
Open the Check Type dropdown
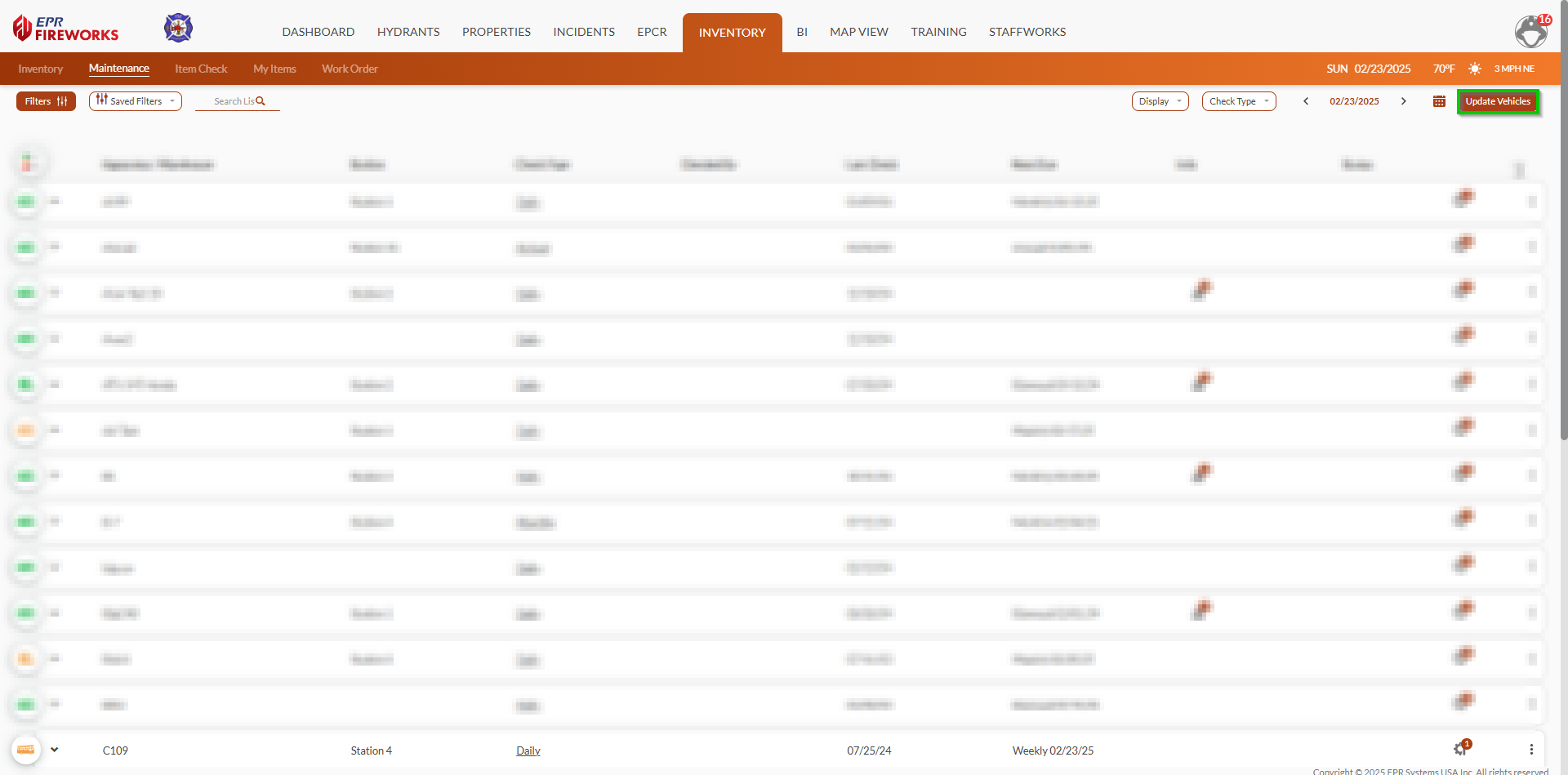point(1238,101)
